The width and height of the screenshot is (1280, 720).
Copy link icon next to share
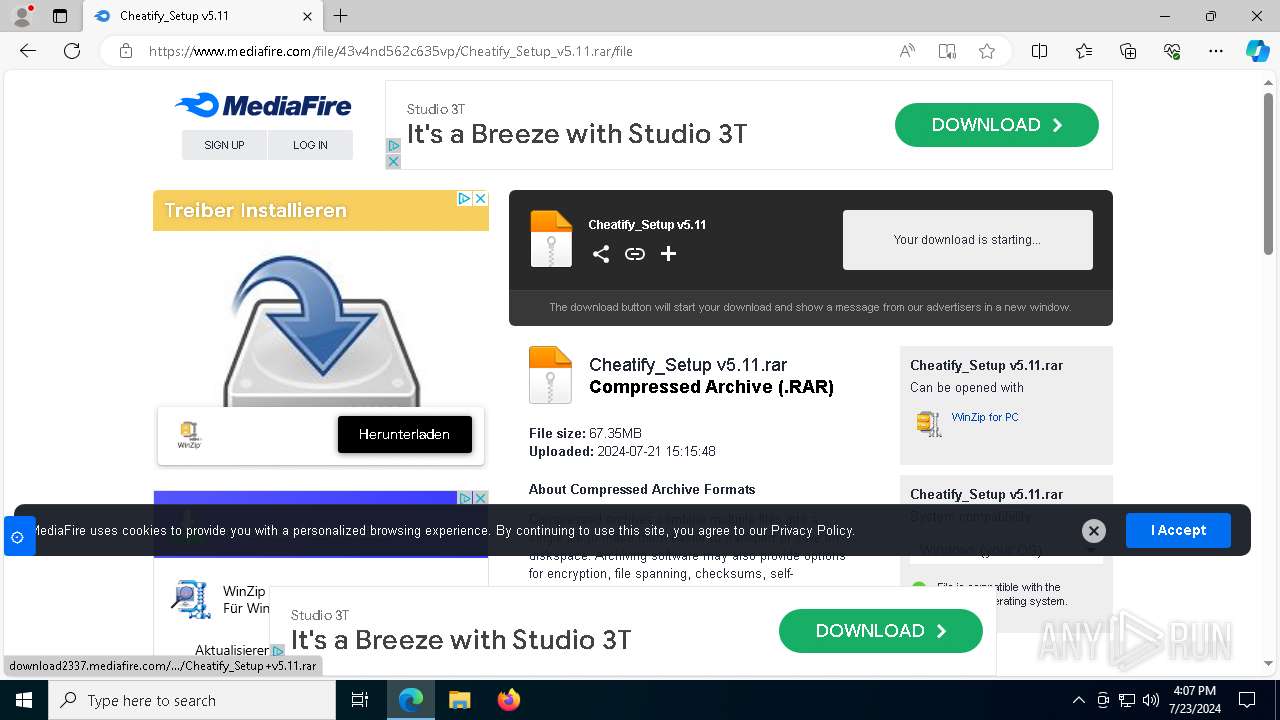tap(634, 254)
